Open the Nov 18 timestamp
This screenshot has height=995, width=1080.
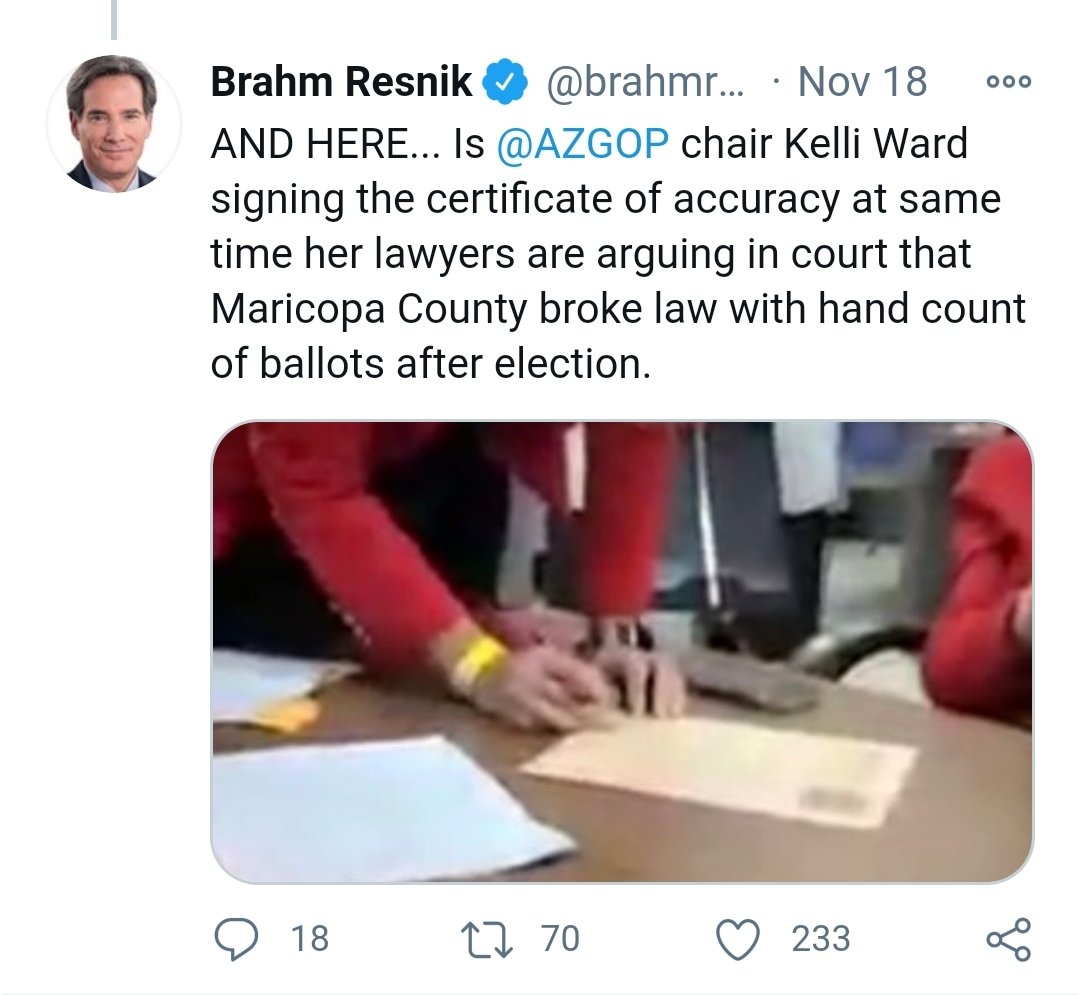click(862, 82)
